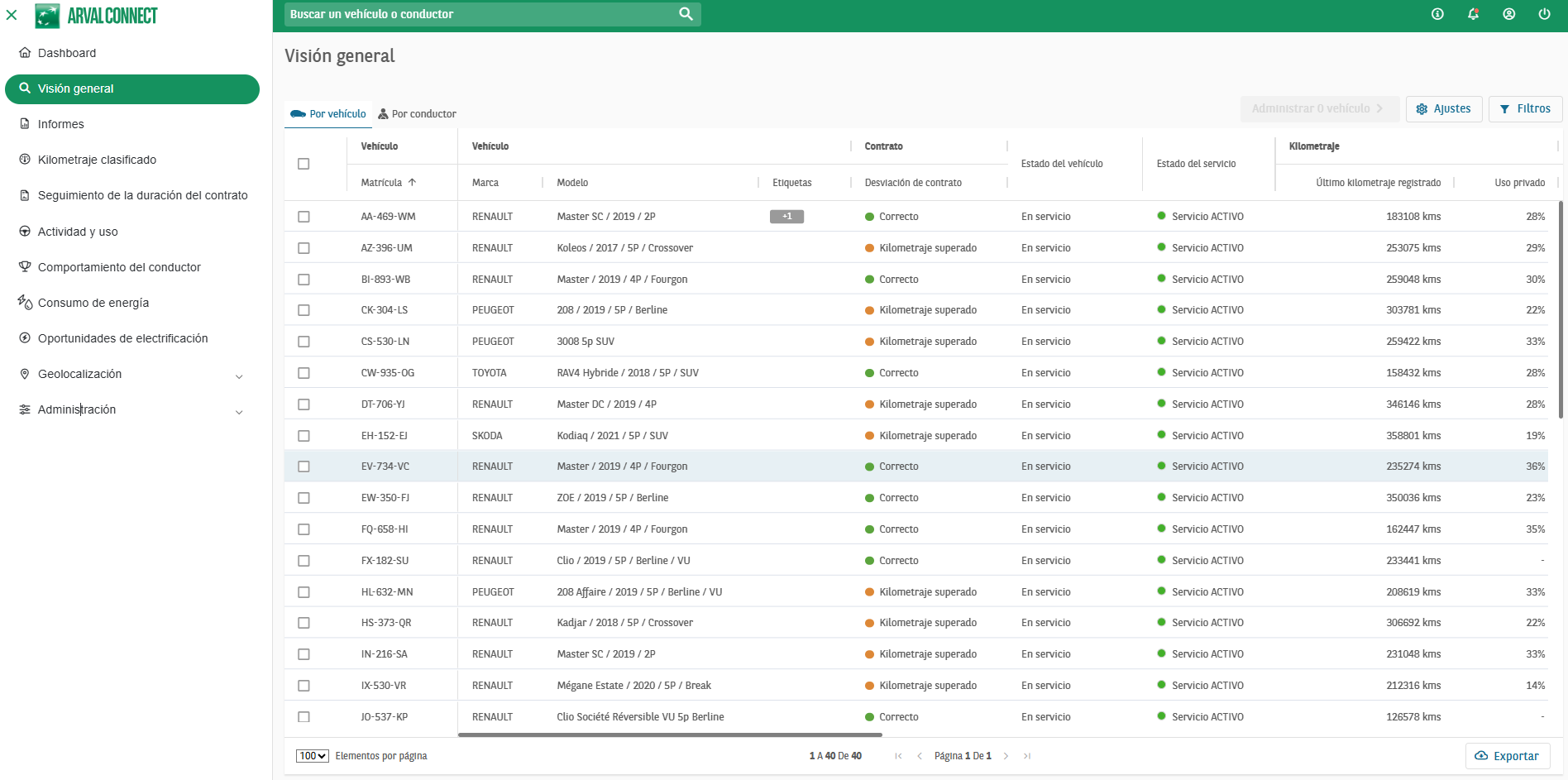Viewport: 1568px width, 780px height.
Task: Close the sidebar with the X icon
Action: coord(12,15)
